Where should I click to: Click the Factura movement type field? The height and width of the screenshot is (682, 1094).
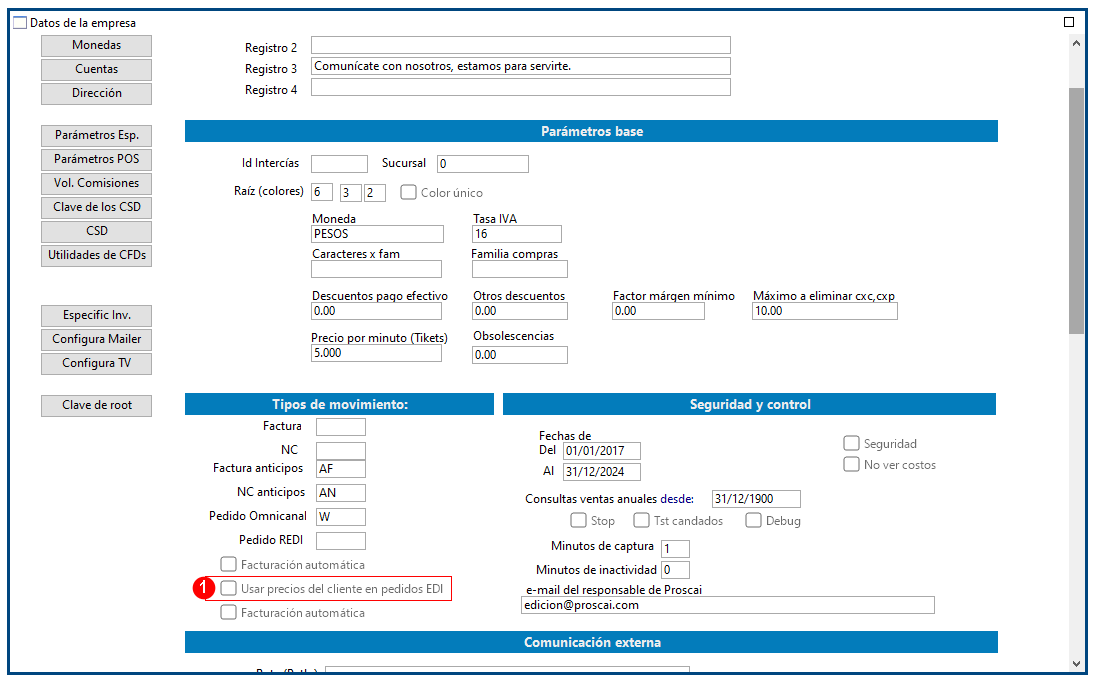coord(340,427)
